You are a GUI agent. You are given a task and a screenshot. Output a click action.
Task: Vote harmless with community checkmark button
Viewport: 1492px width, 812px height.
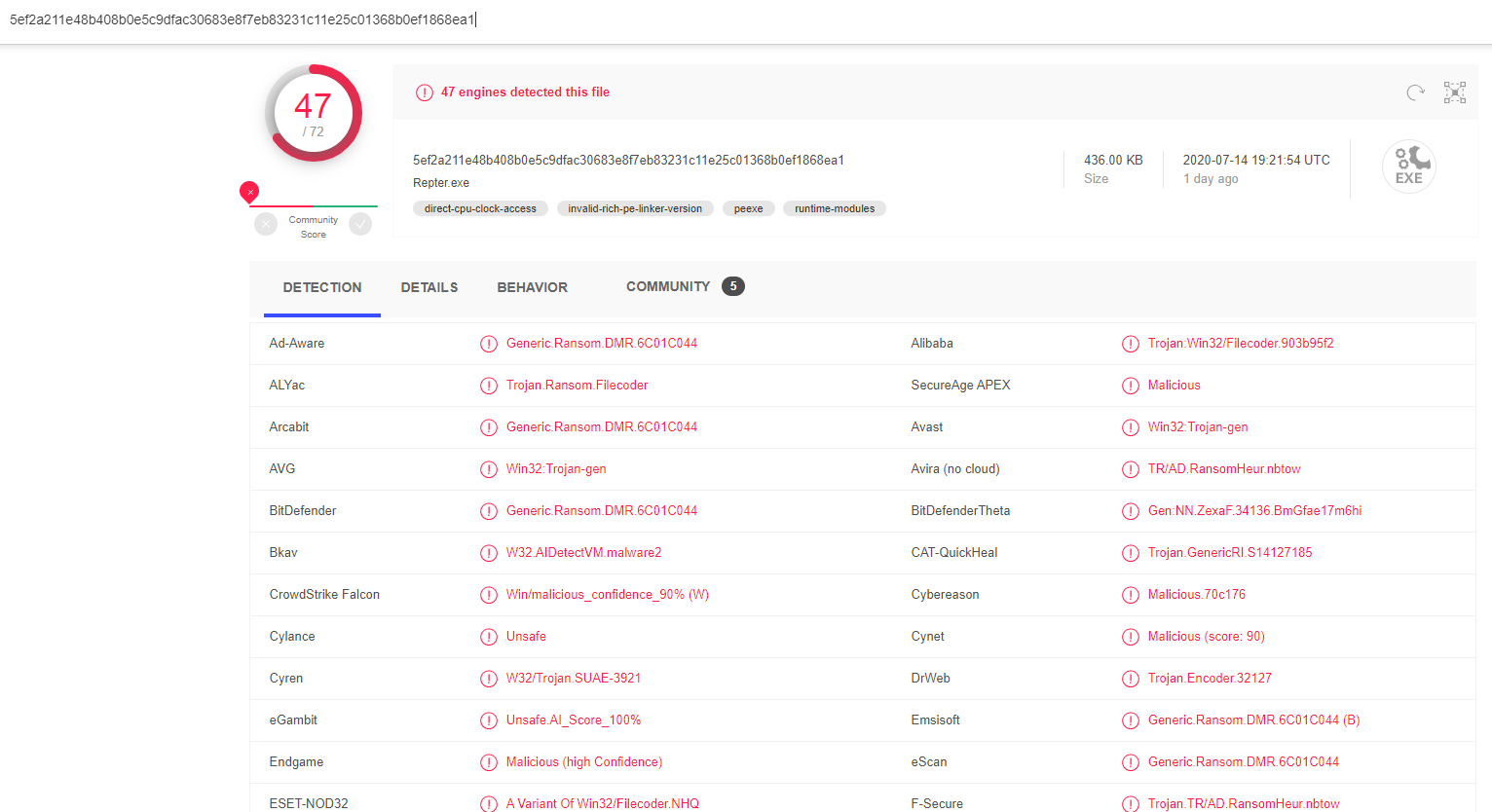click(360, 225)
